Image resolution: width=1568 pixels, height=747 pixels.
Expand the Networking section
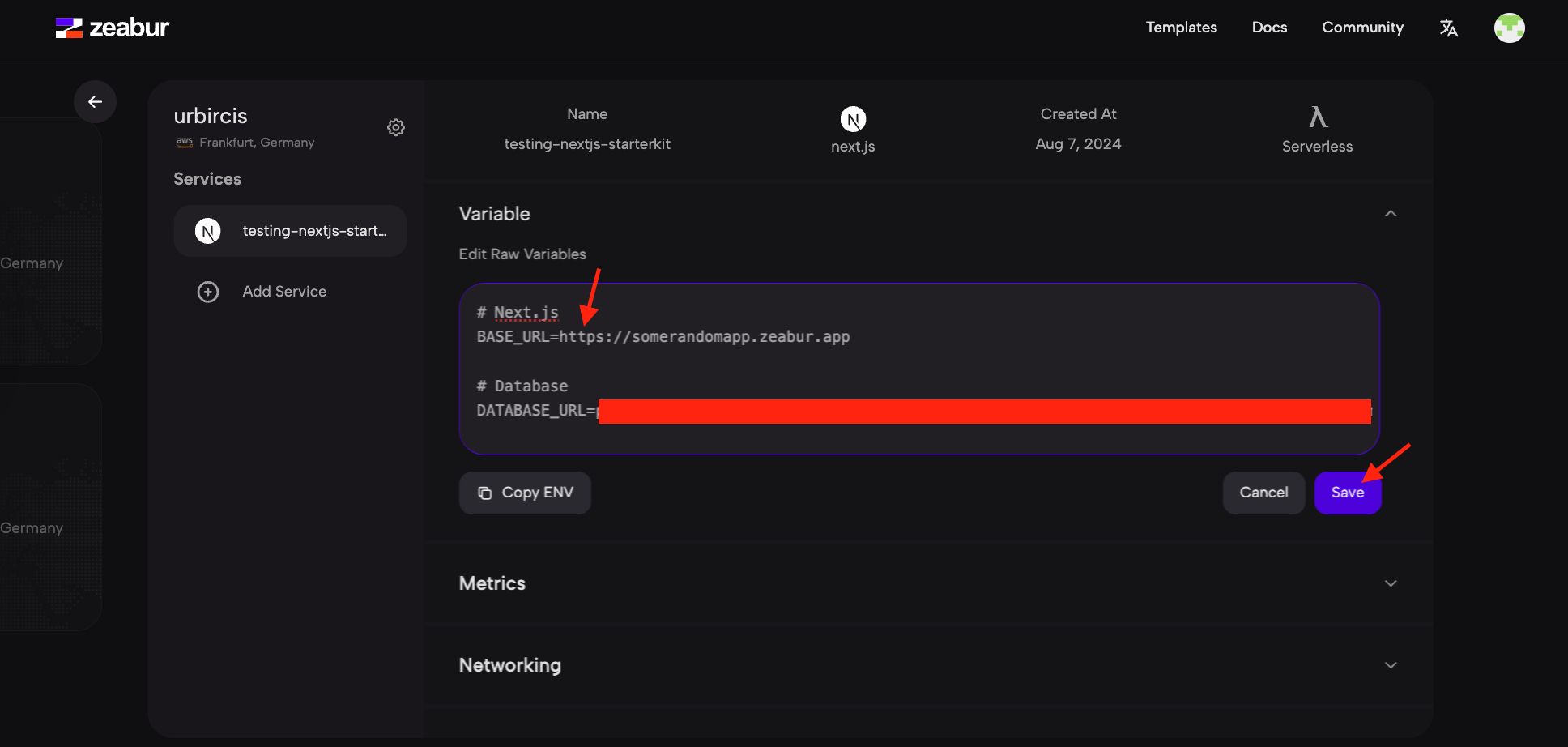(1391, 665)
